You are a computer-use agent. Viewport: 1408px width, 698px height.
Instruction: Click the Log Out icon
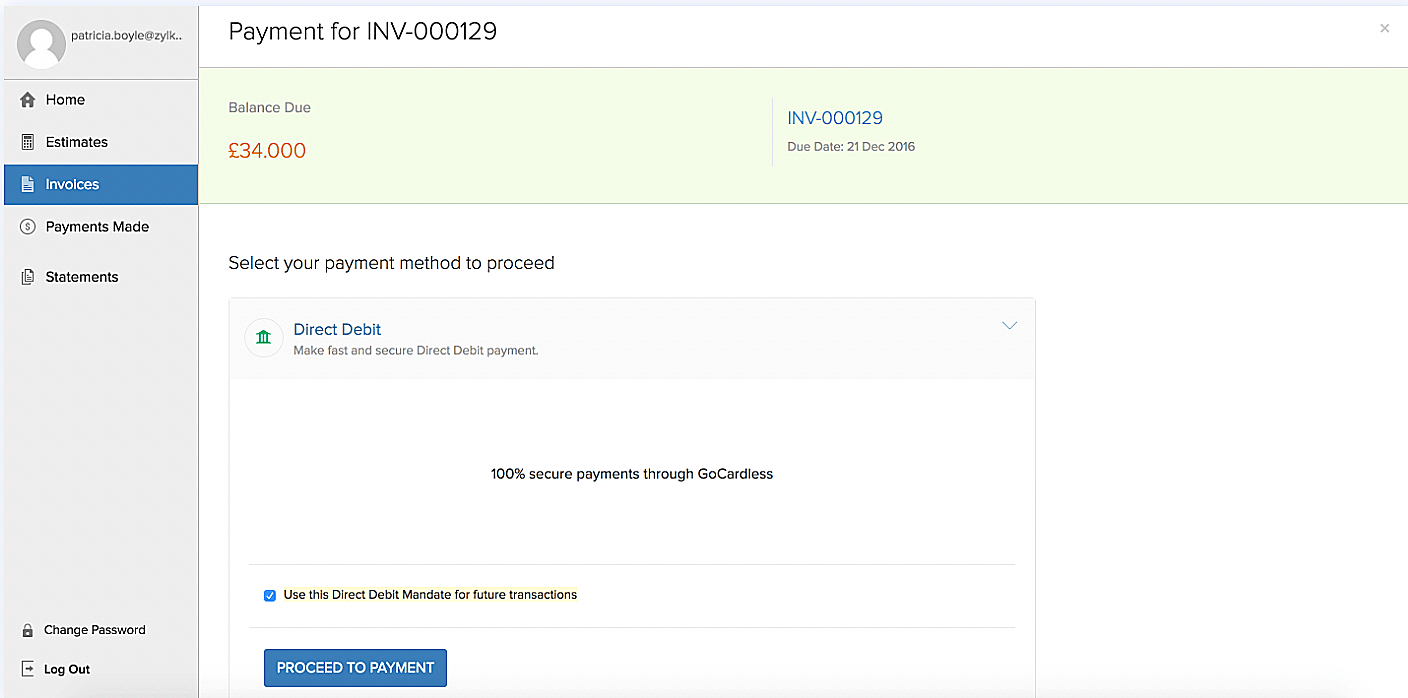[x=26, y=669]
